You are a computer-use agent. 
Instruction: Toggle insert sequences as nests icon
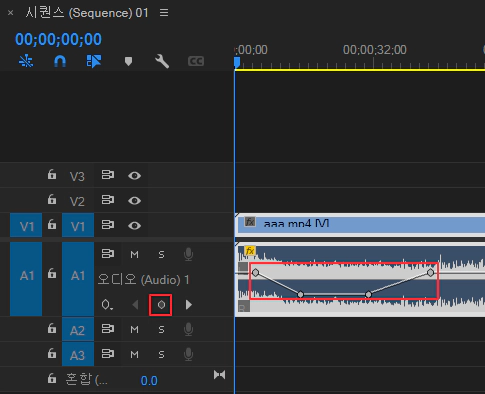(26, 61)
